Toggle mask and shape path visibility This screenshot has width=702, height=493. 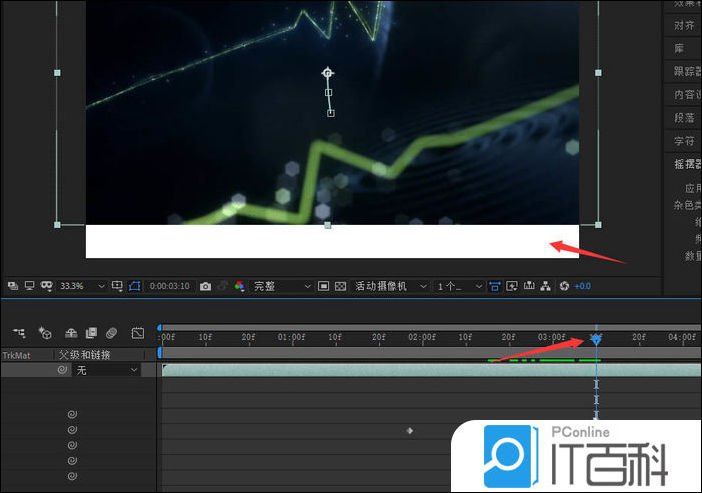coord(135,286)
